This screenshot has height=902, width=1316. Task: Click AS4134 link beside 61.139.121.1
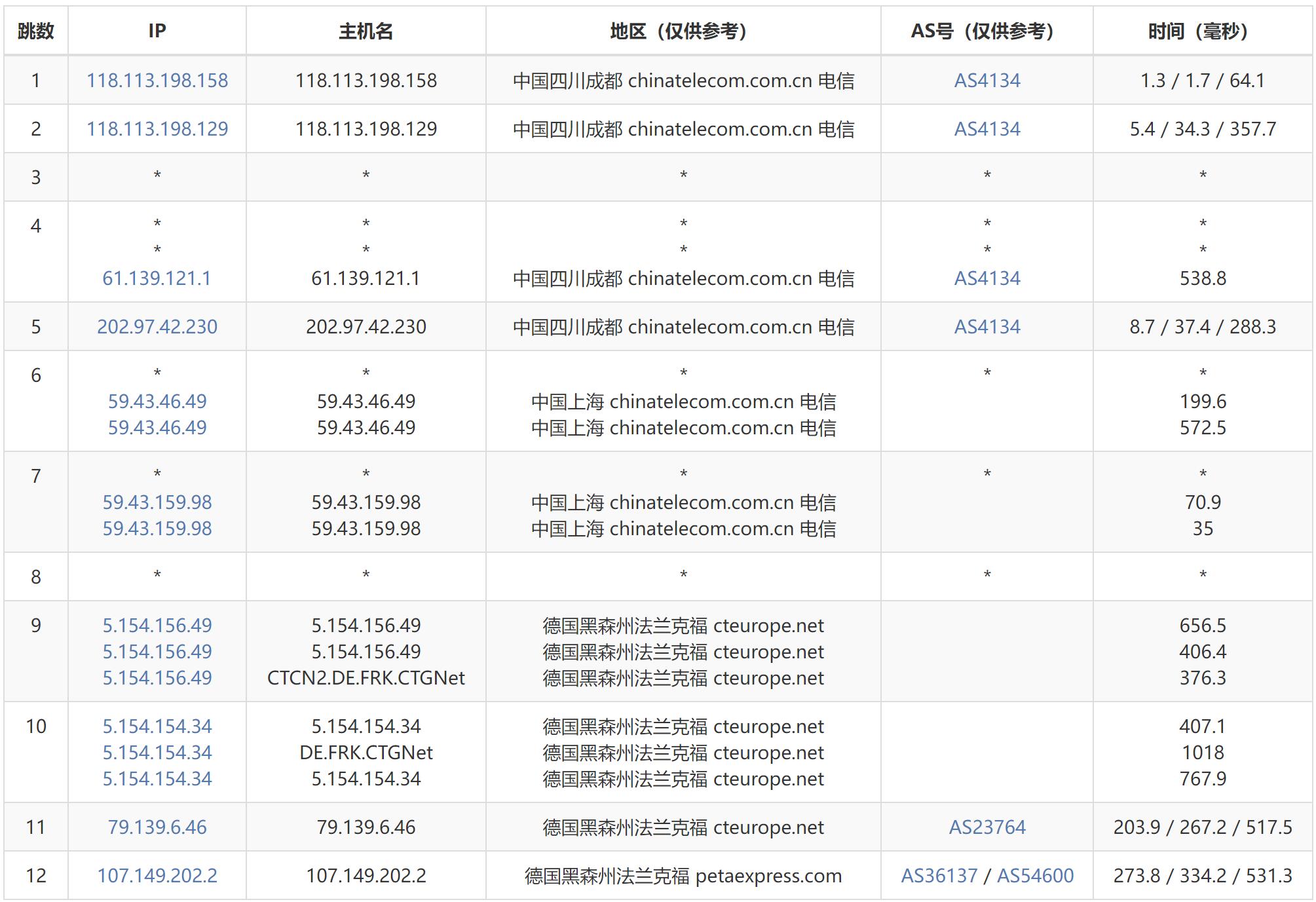coord(987,278)
